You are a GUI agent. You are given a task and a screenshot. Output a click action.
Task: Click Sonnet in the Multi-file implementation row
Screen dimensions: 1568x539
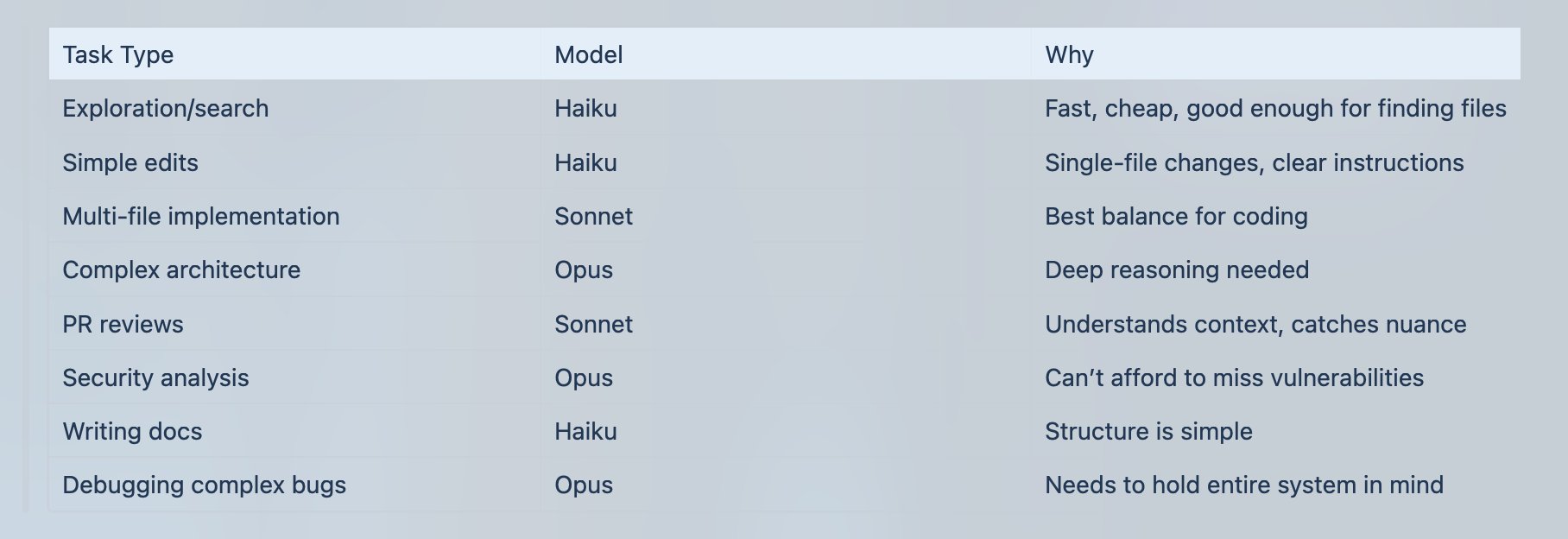click(593, 217)
